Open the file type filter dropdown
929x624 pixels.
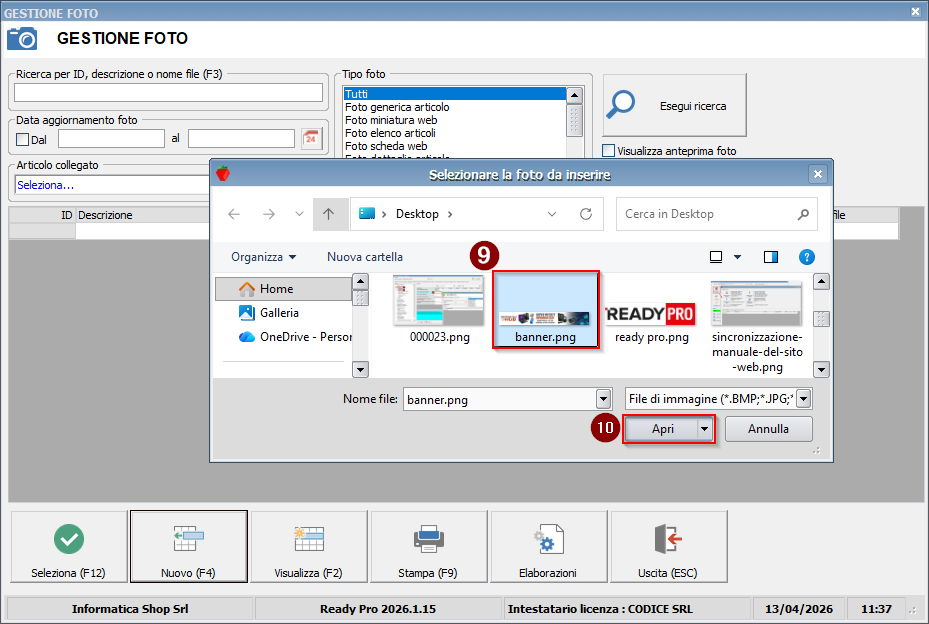point(803,399)
